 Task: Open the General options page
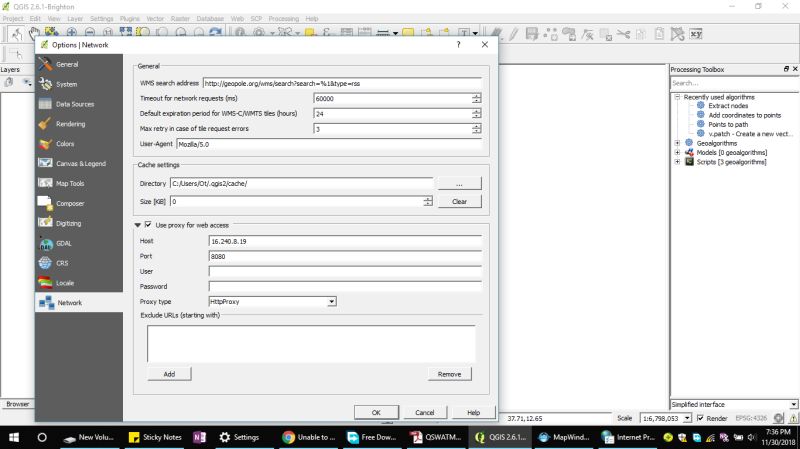(x=79, y=64)
